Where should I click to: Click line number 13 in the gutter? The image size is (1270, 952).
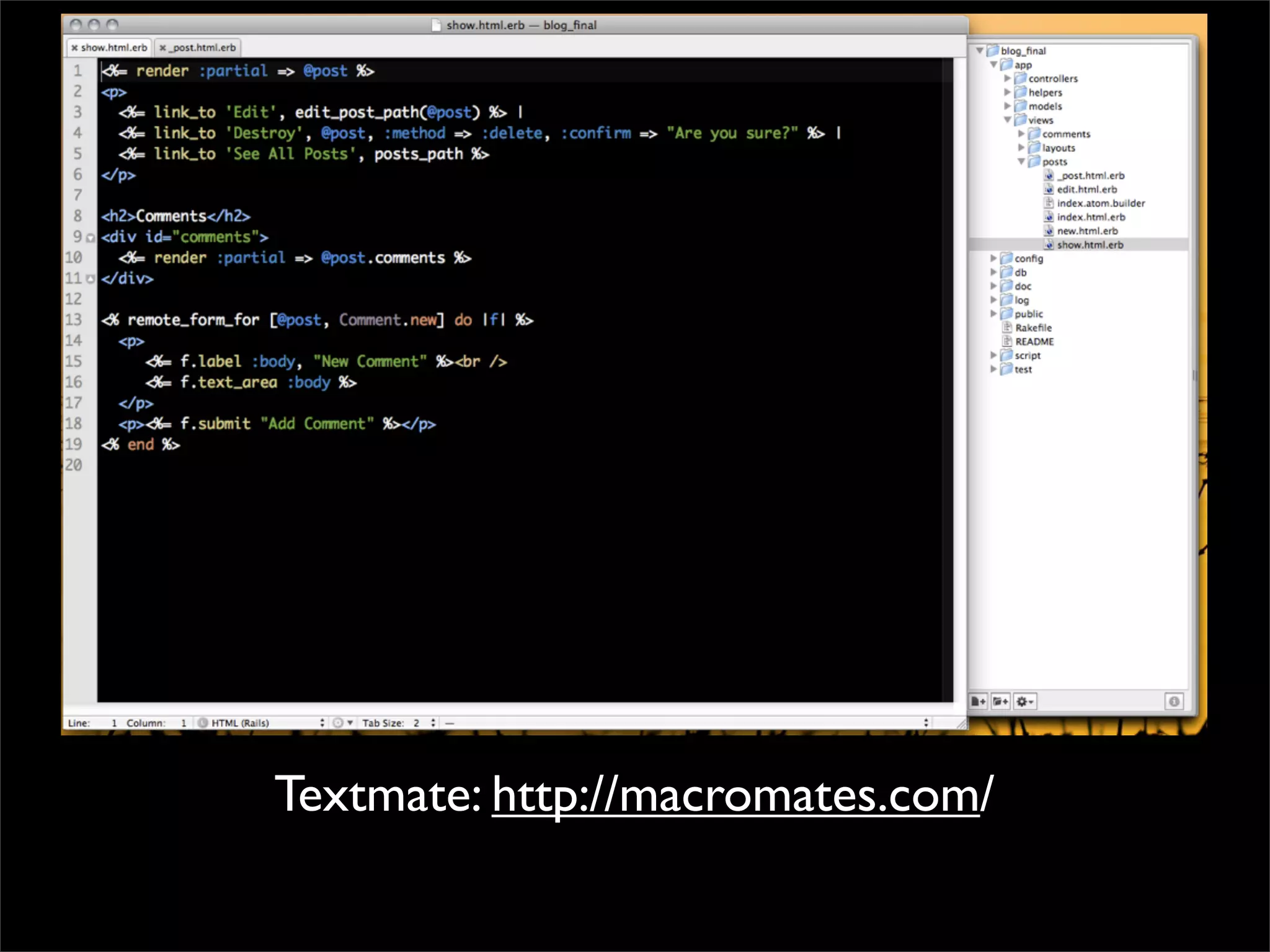(74, 320)
